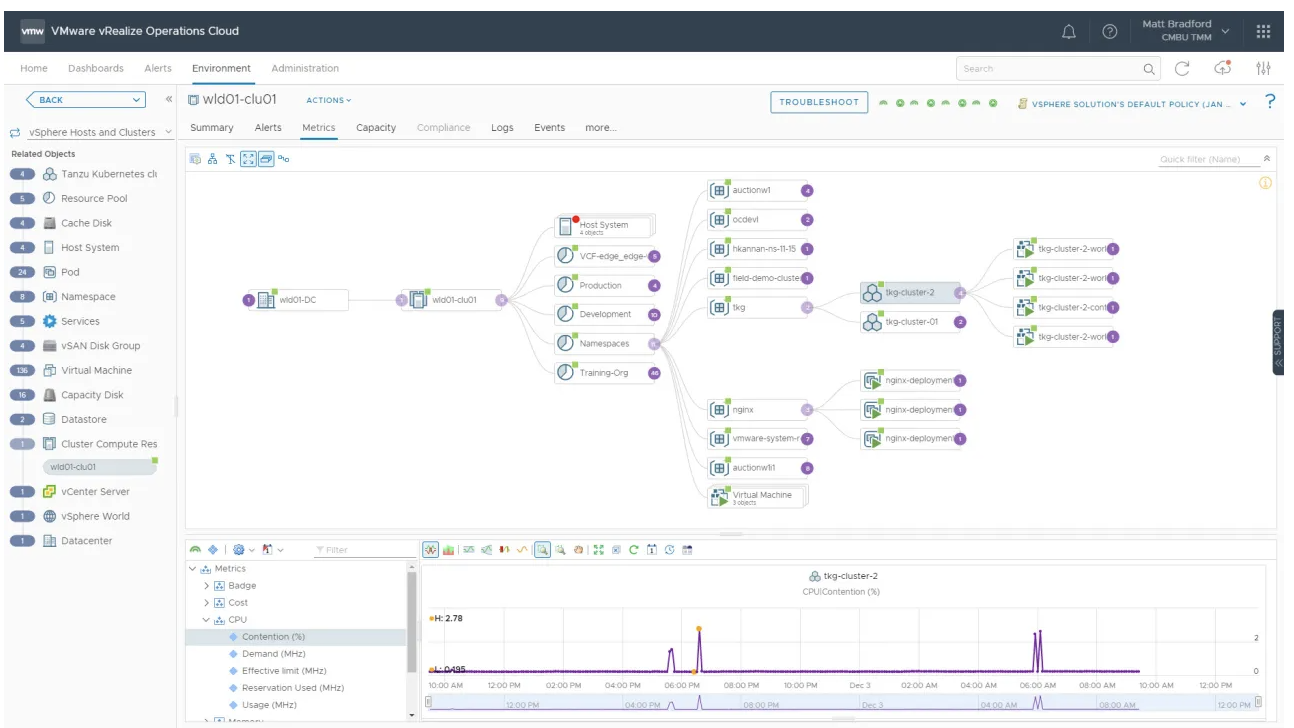Click the TROUBLESHOOT button
The image size is (1294, 728).
[819, 102]
